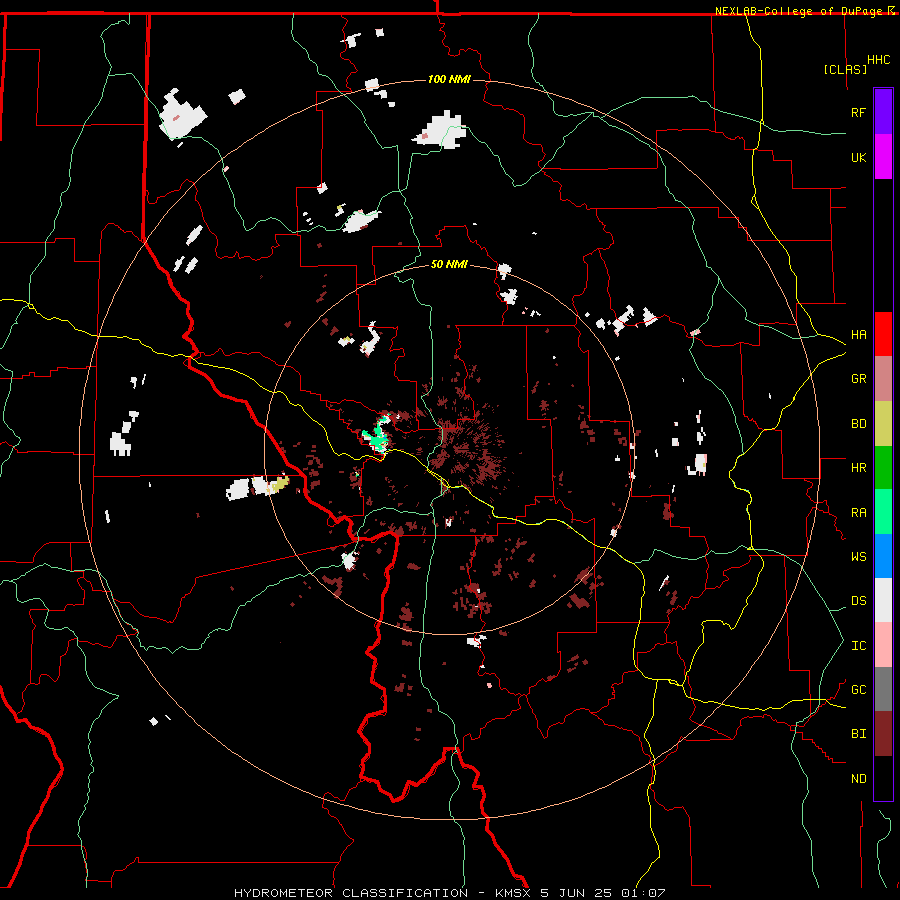Click the ND legend label
This screenshot has width=900, height=900.
click(858, 779)
